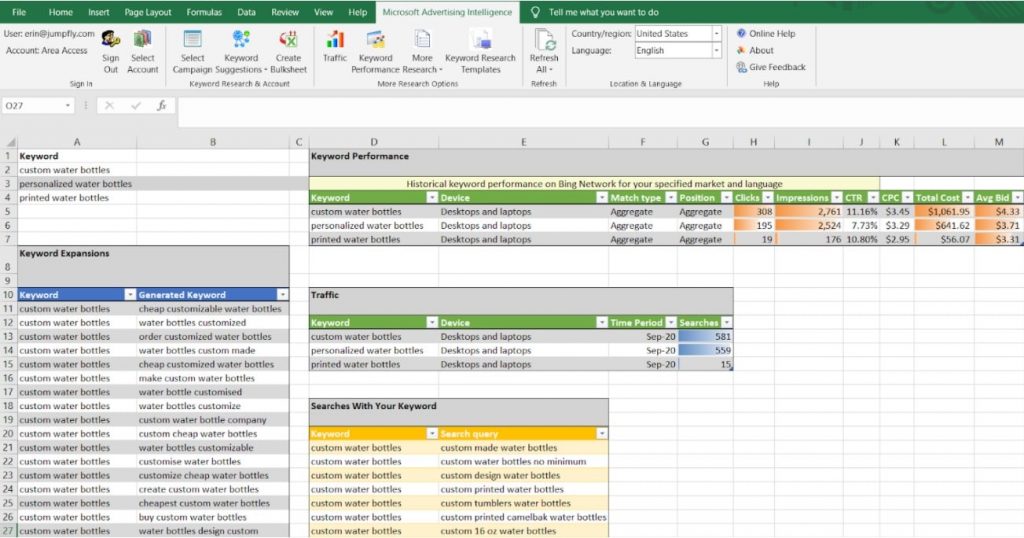Click the Create Bulksheet icon
The width and height of the screenshot is (1024, 538).
point(288,40)
